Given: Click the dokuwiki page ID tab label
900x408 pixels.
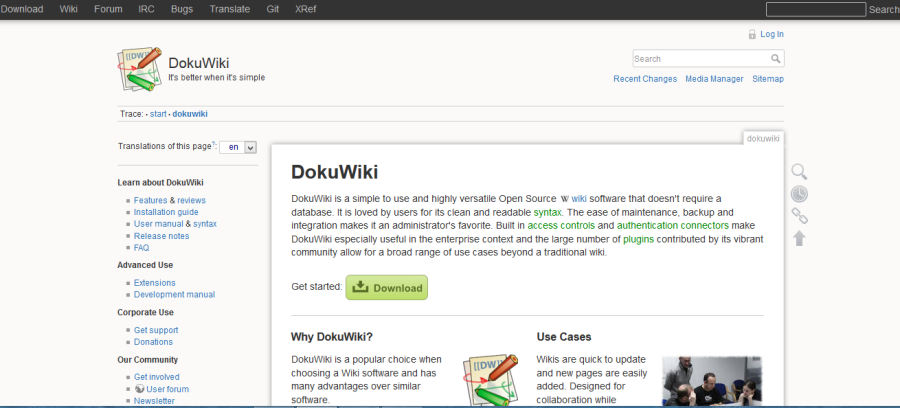Looking at the screenshot, I should pos(763,139).
